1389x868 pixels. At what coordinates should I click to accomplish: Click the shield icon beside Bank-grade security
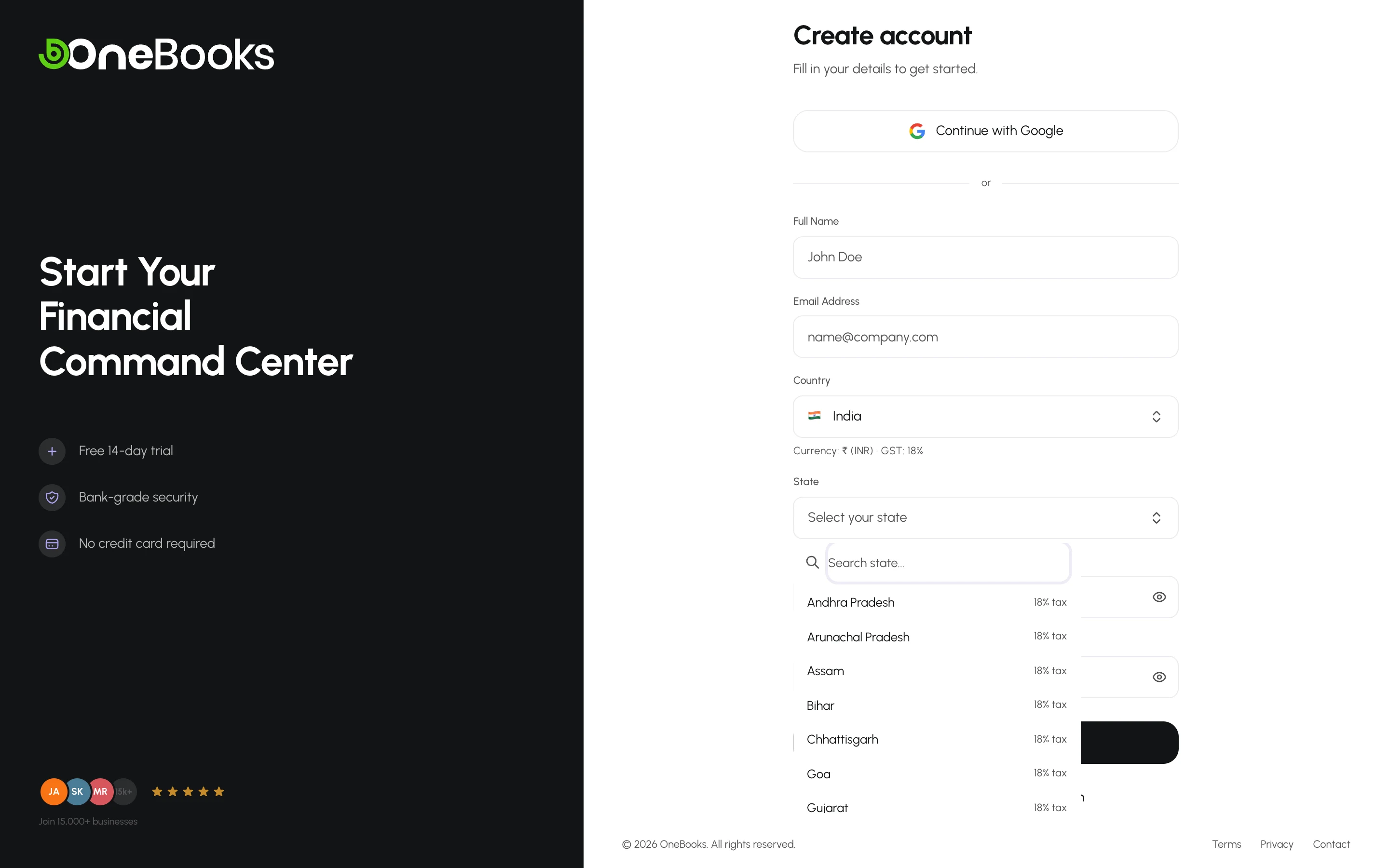point(52,497)
